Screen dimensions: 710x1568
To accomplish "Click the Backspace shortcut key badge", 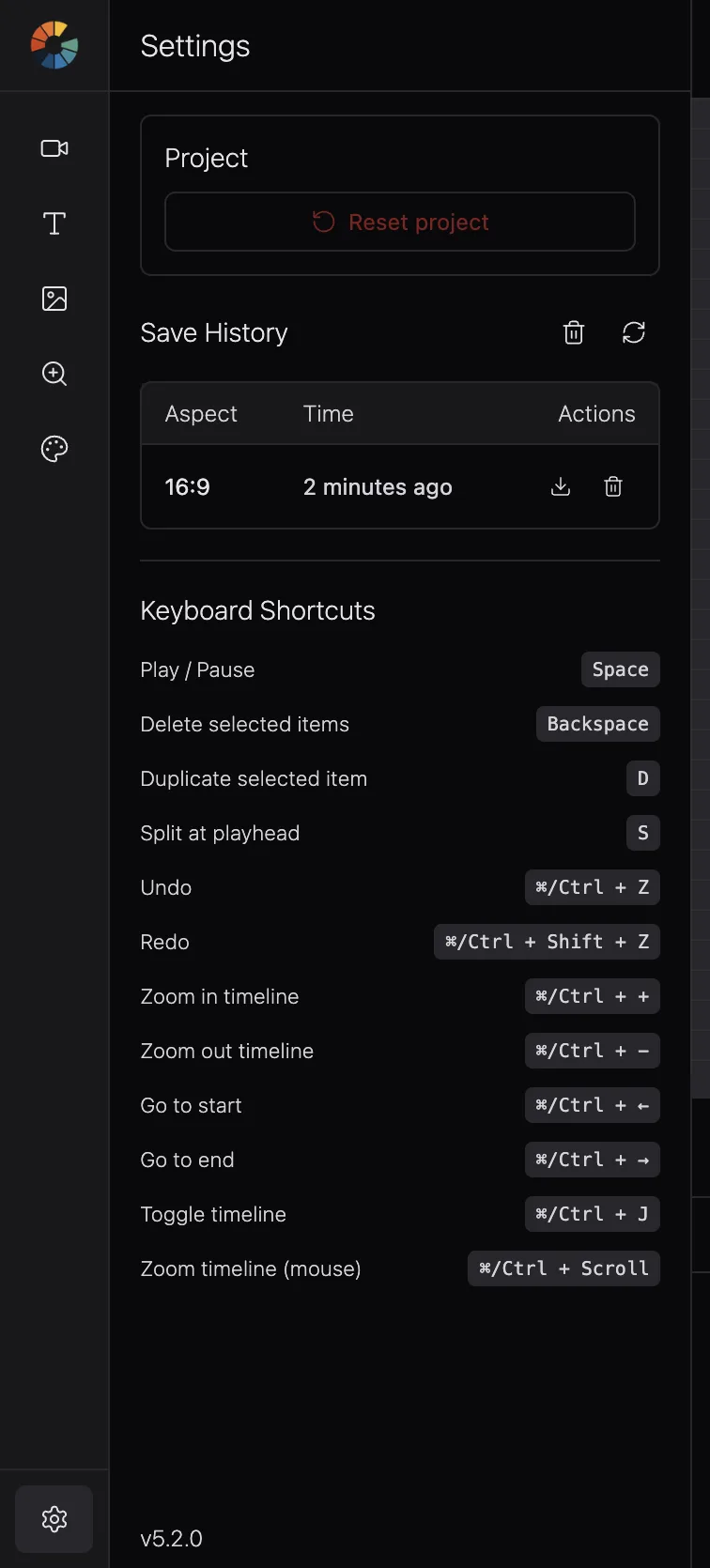I will point(598,724).
